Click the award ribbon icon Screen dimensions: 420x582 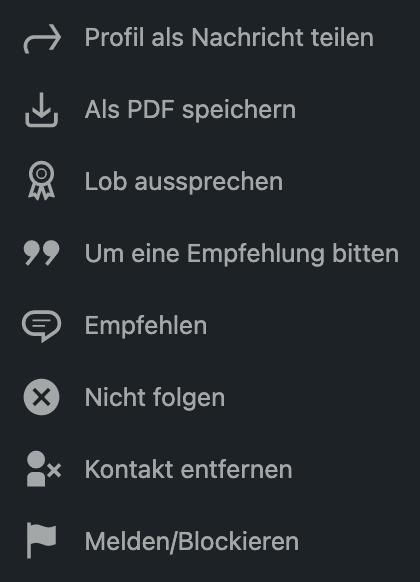pyautogui.click(x=42, y=181)
